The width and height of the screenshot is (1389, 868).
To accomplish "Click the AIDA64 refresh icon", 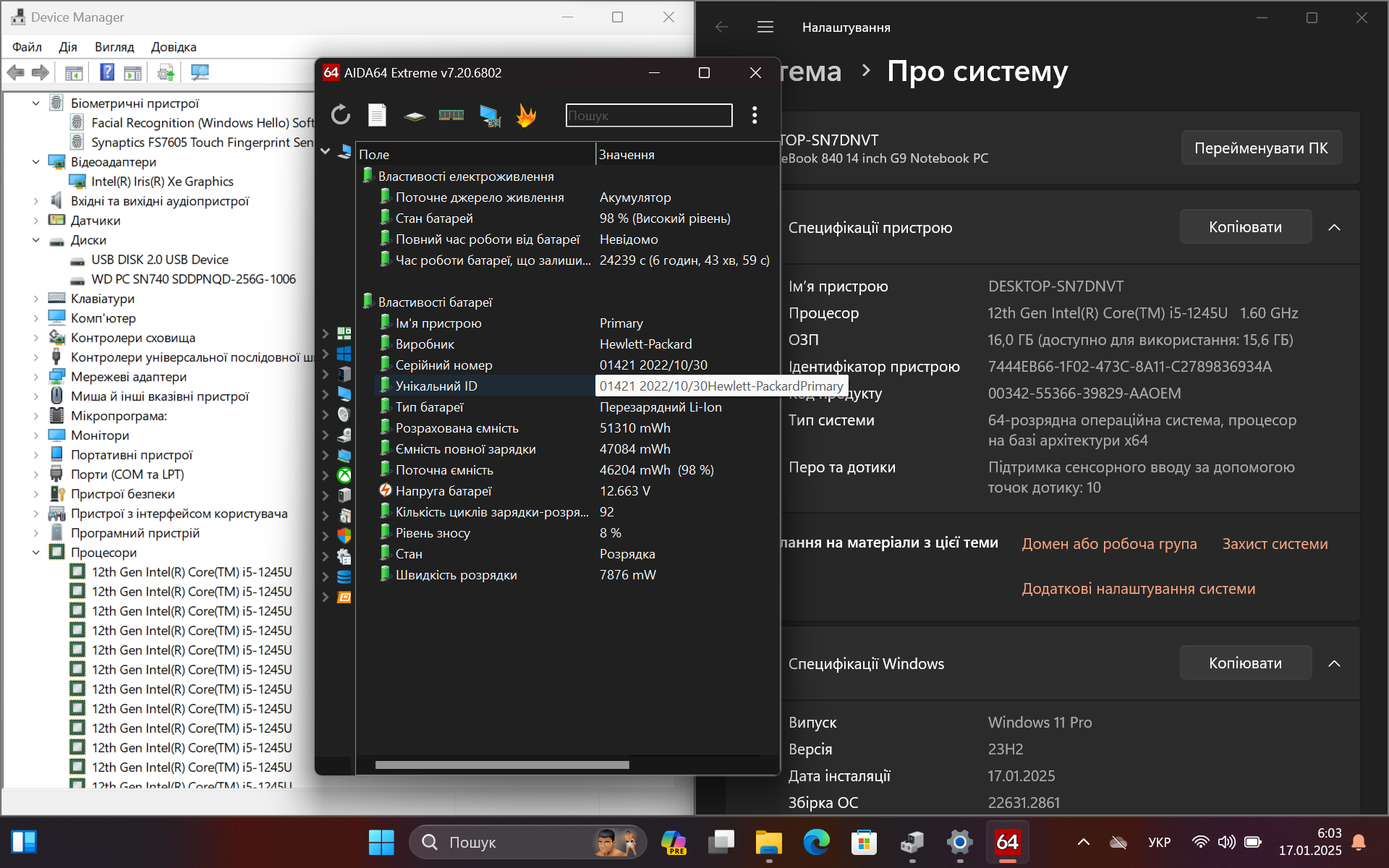I will coord(341,115).
